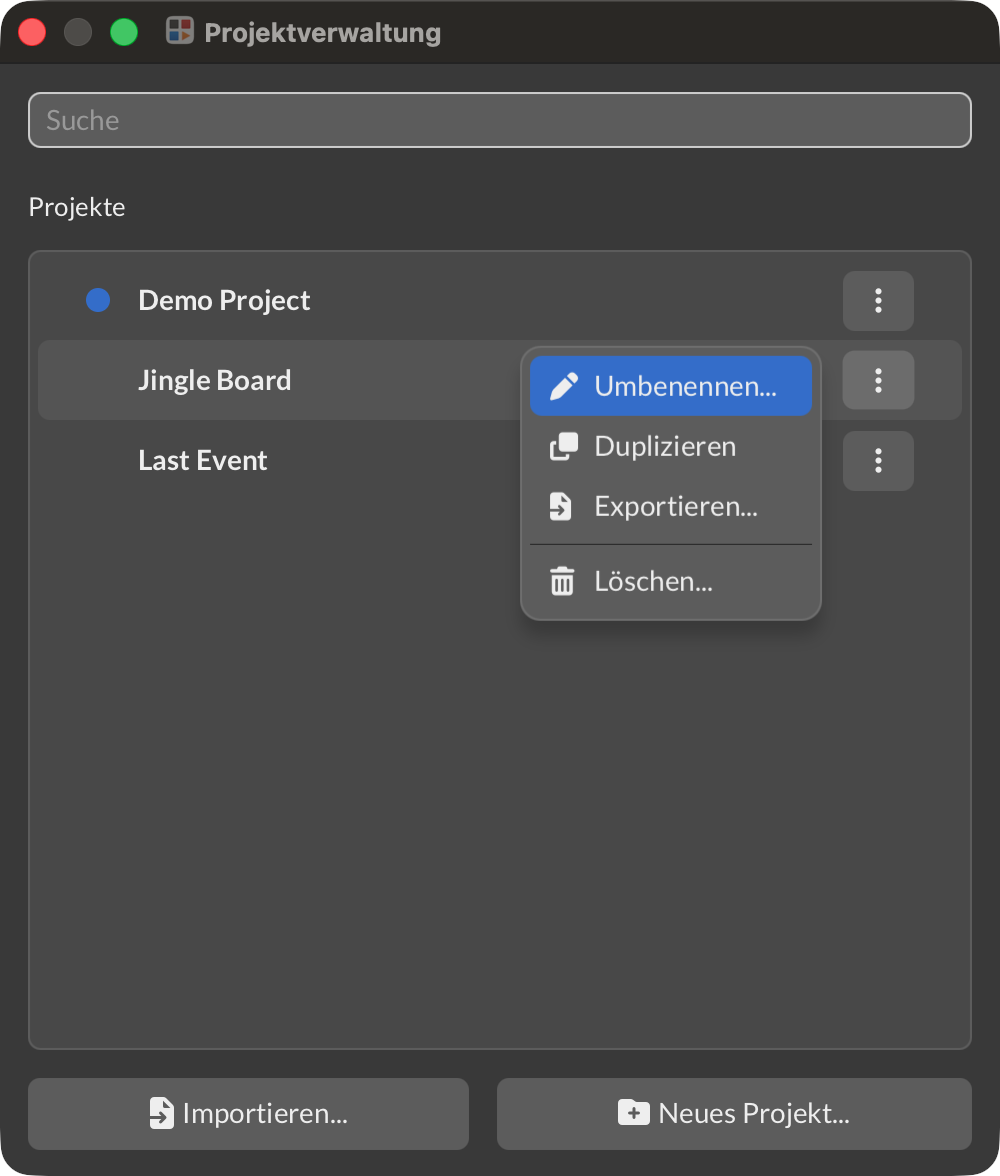This screenshot has width=1000, height=1176.
Task: Open three-dot menu for Jingle Board
Action: tap(878, 380)
